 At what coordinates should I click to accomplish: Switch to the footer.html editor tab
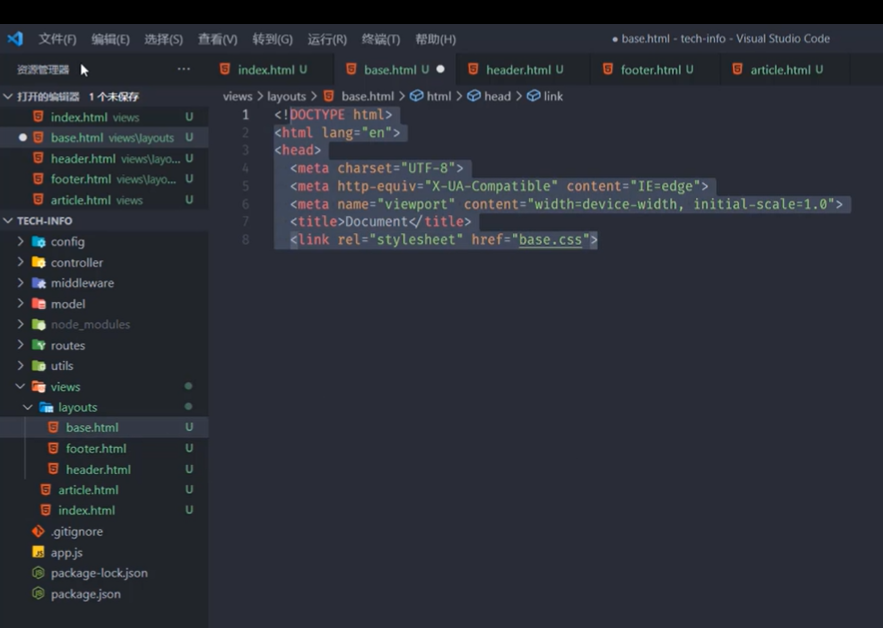(x=656, y=69)
